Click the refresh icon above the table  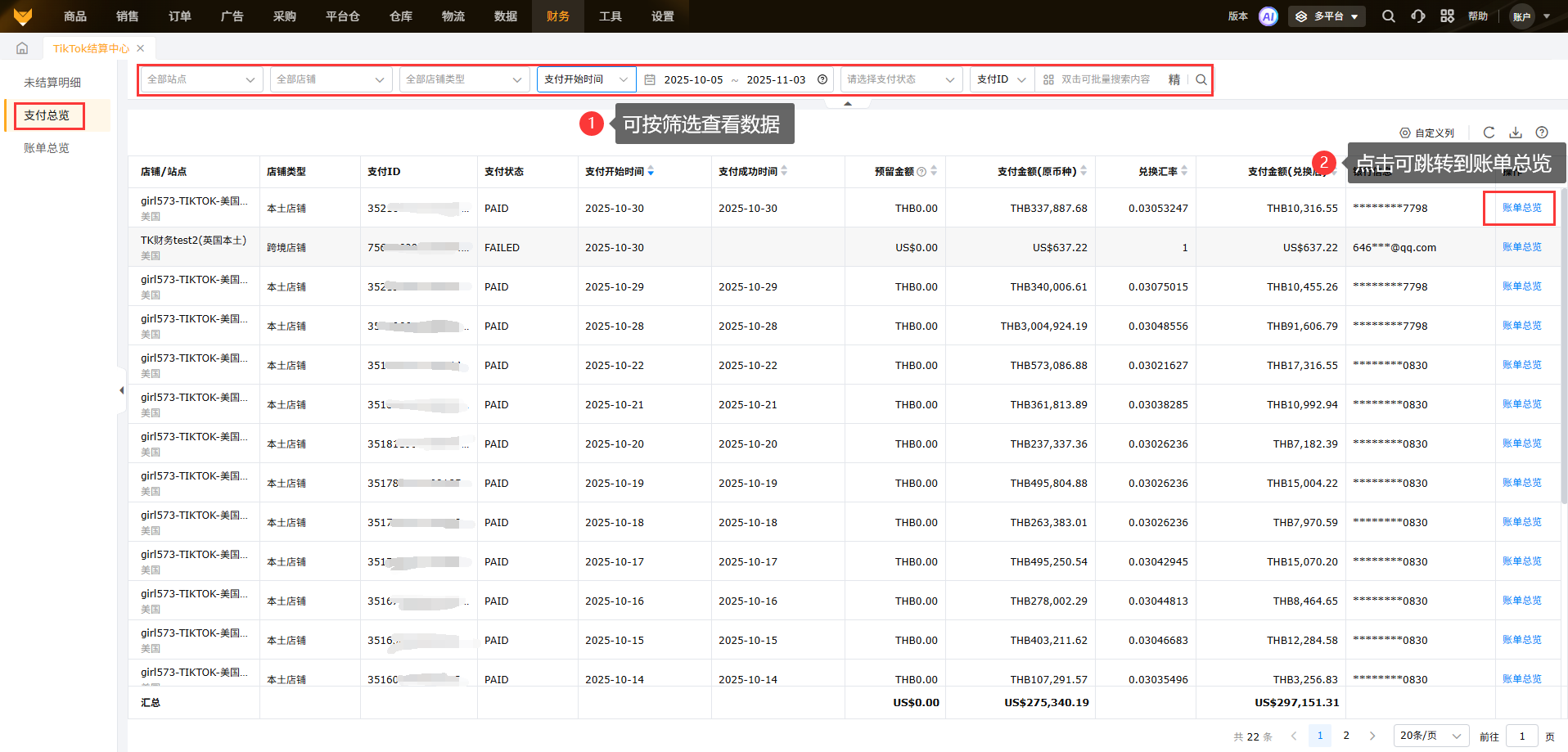[1489, 133]
